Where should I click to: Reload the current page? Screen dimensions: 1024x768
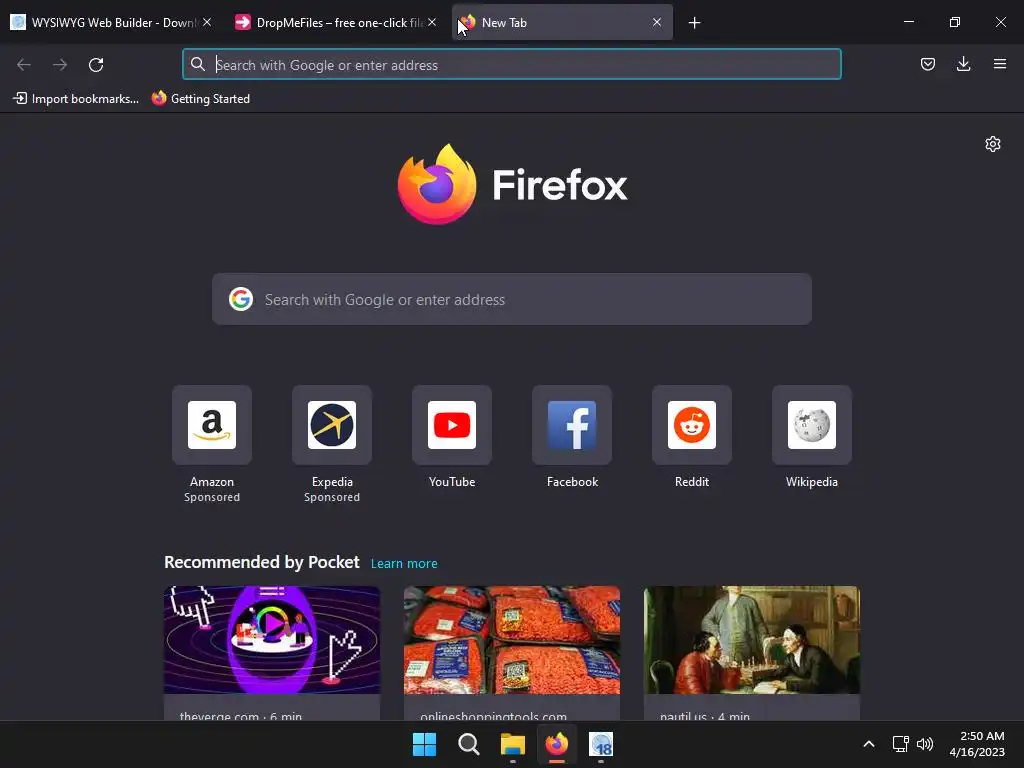pos(96,65)
